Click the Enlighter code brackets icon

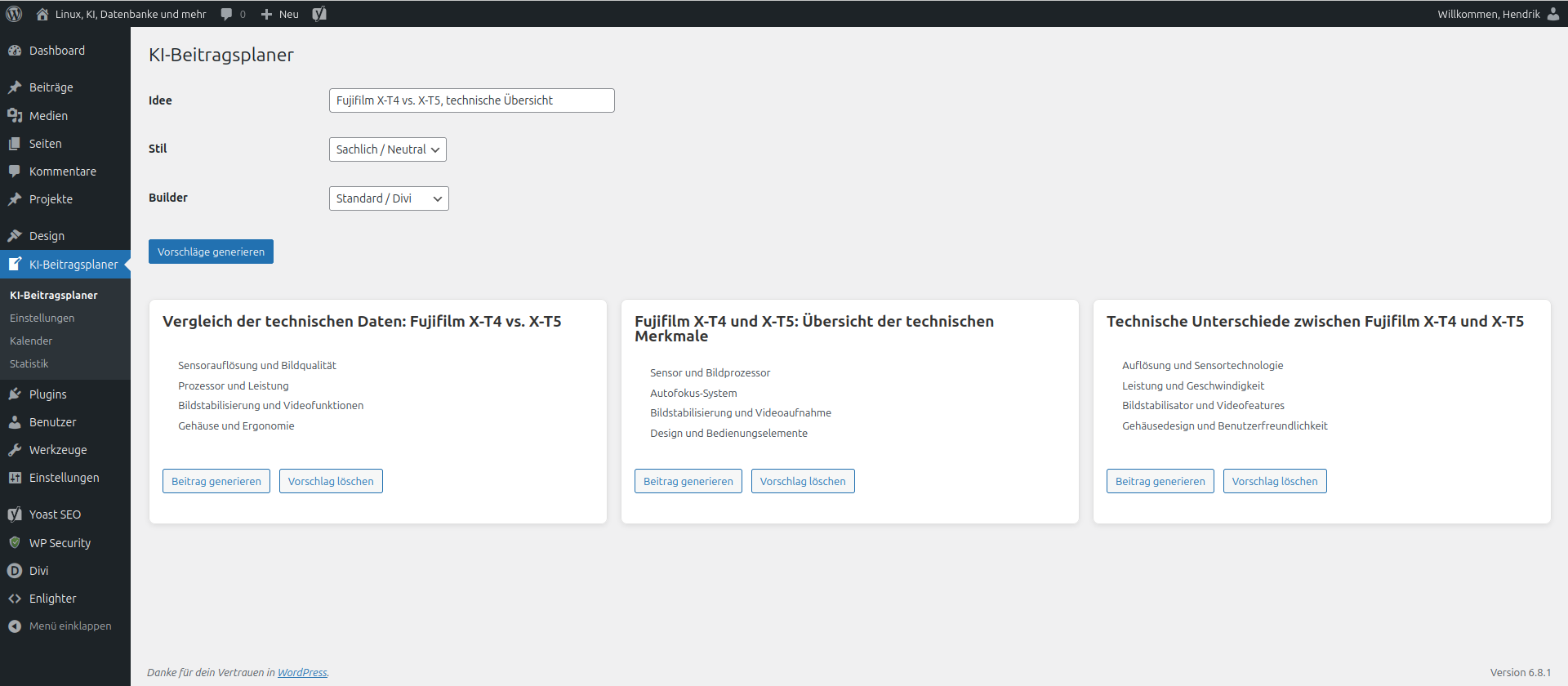(15, 599)
